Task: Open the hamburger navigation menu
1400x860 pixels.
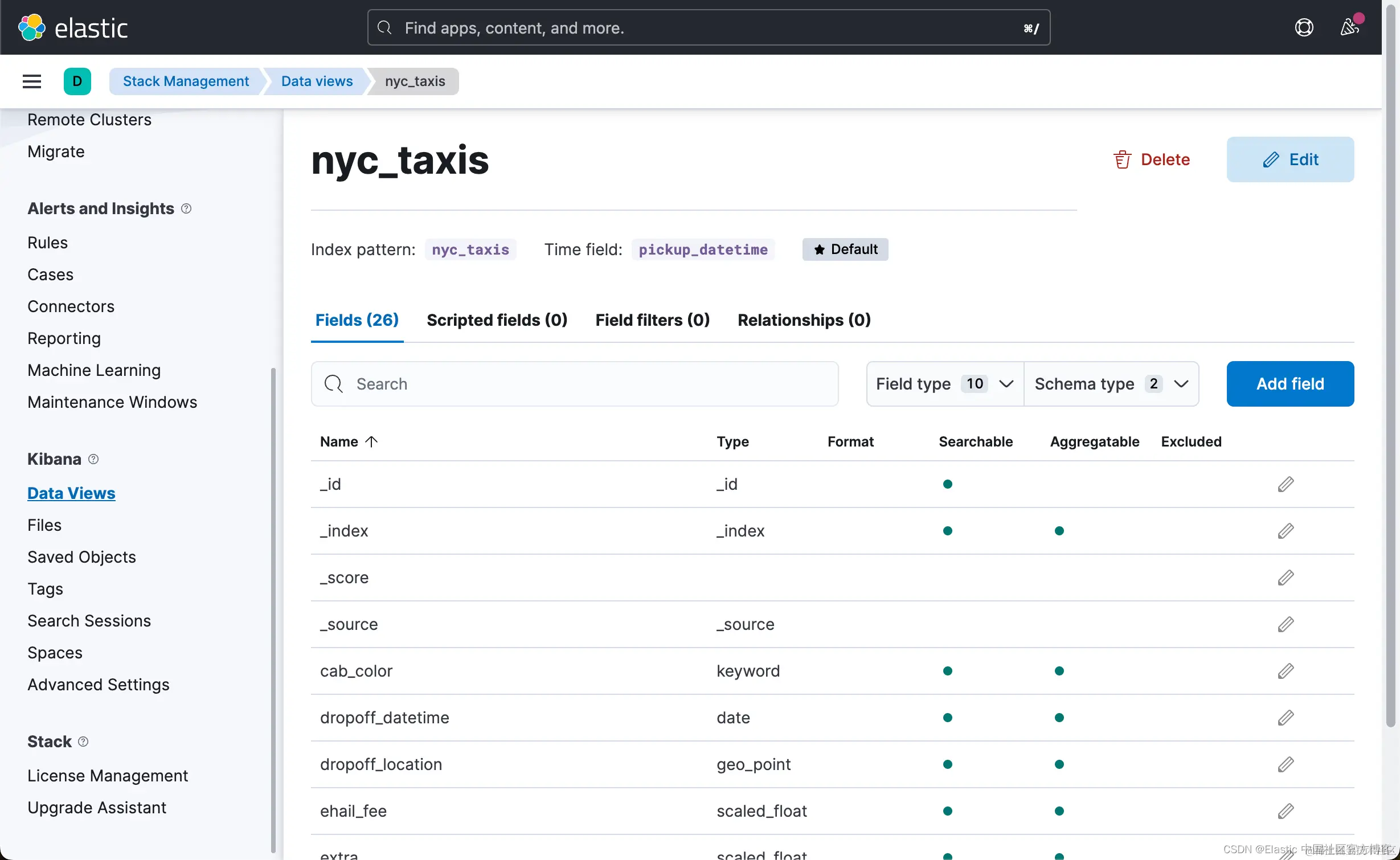Action: coord(32,81)
